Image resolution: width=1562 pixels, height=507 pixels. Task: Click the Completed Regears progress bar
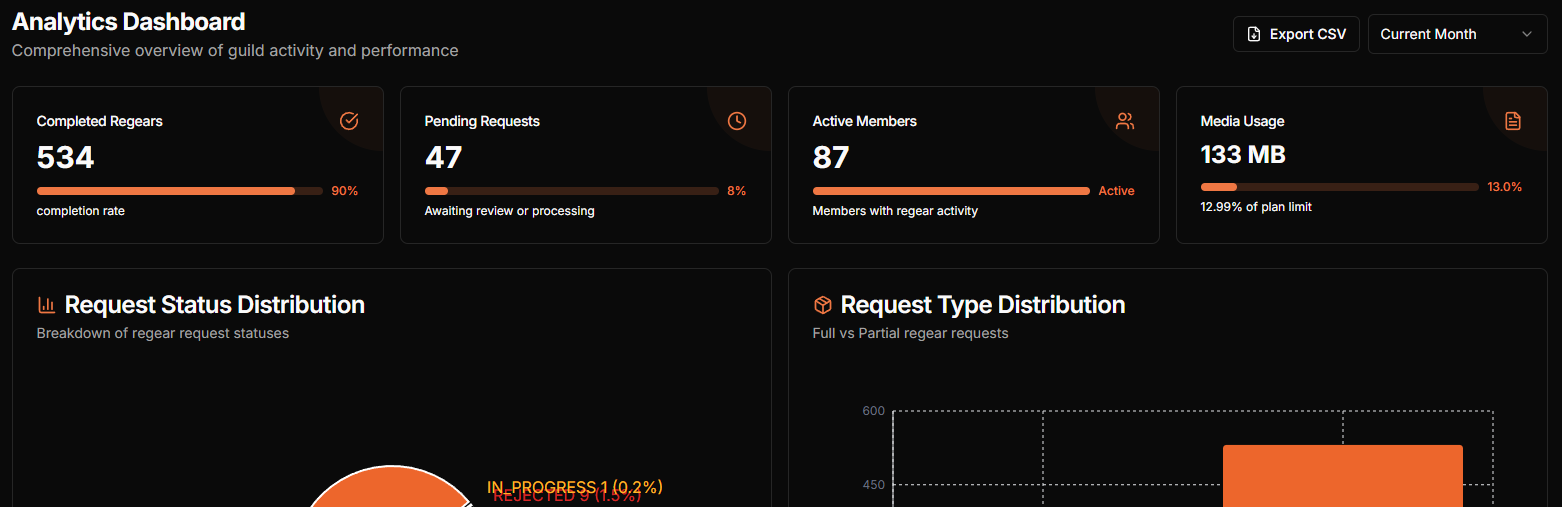(x=180, y=191)
